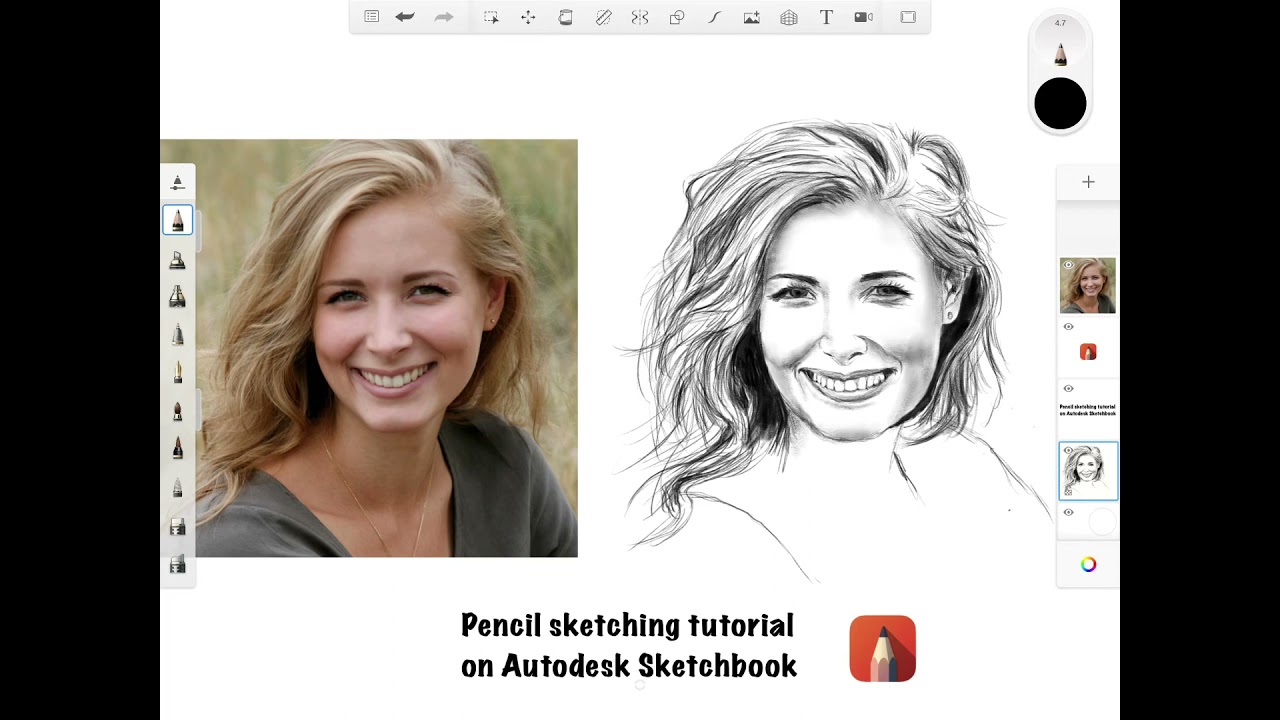Select the paint bucket Fill tool
Image resolution: width=1280 pixels, height=720 pixels.
point(565,17)
